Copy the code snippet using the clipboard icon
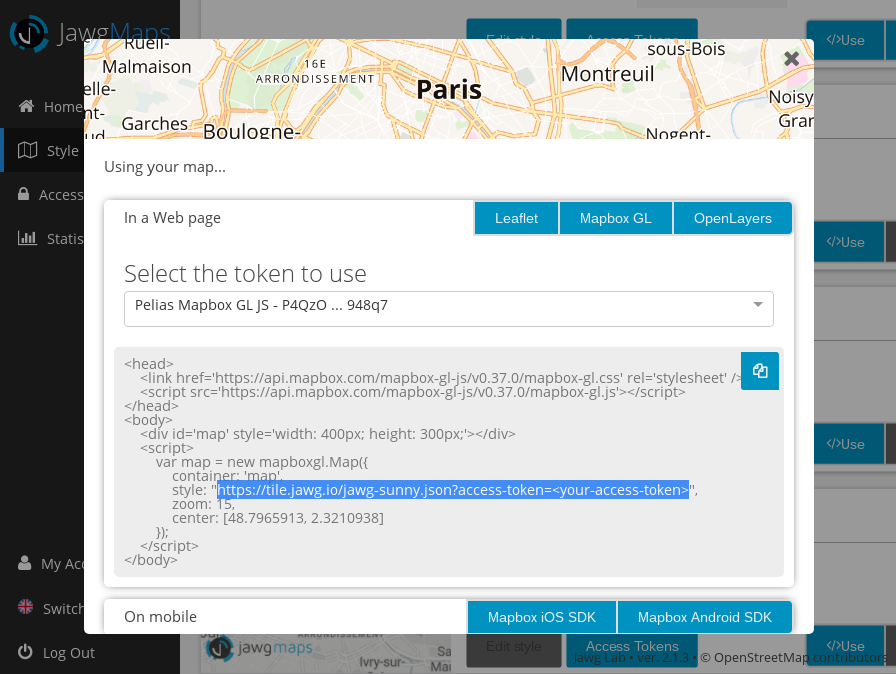 (x=760, y=370)
